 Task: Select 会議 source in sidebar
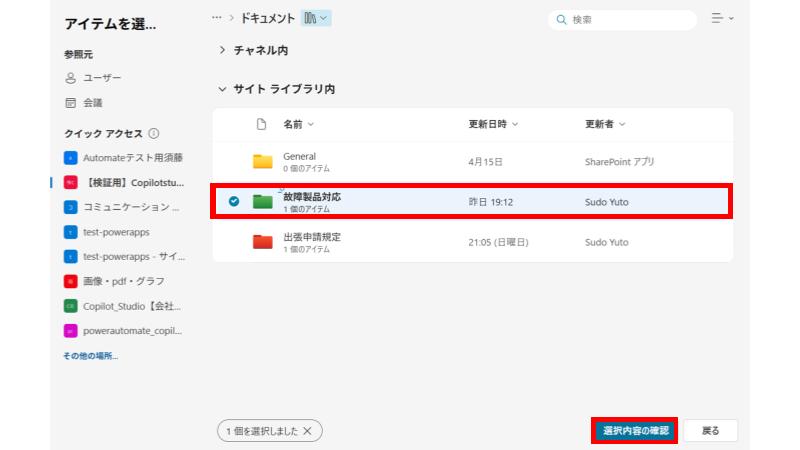[84, 103]
